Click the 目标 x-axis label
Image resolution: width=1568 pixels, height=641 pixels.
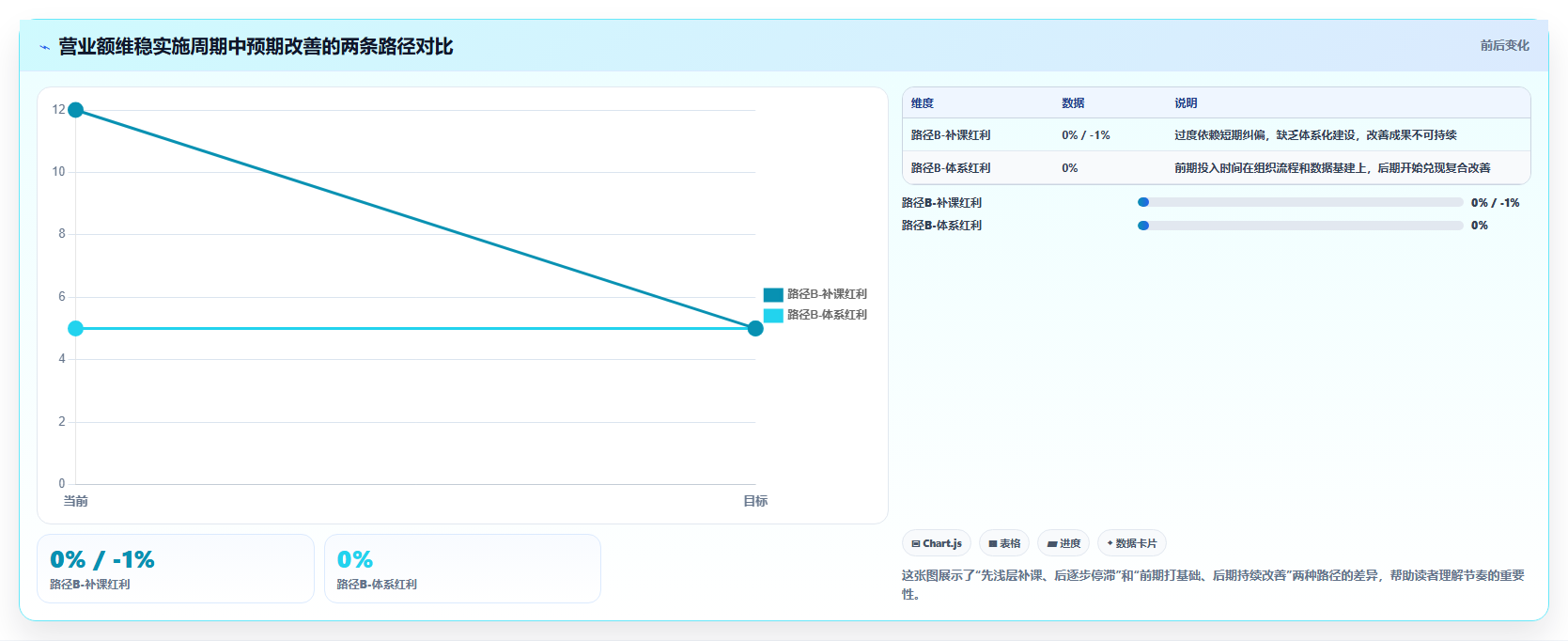coord(755,501)
